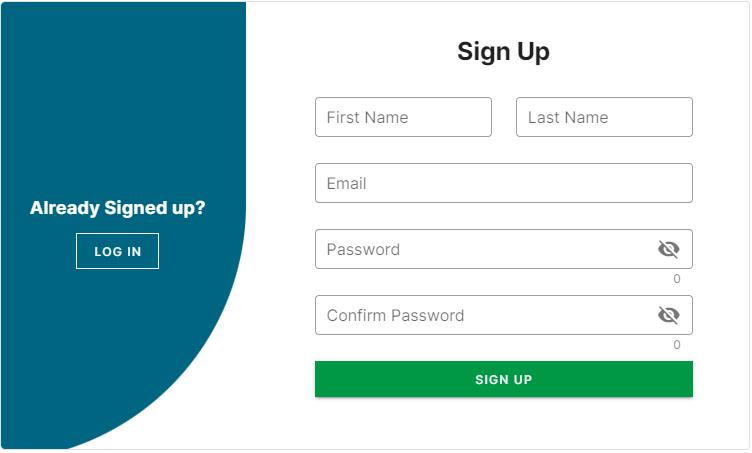This screenshot has width=752, height=453.
Task: Focus the First Name field
Action: (403, 117)
